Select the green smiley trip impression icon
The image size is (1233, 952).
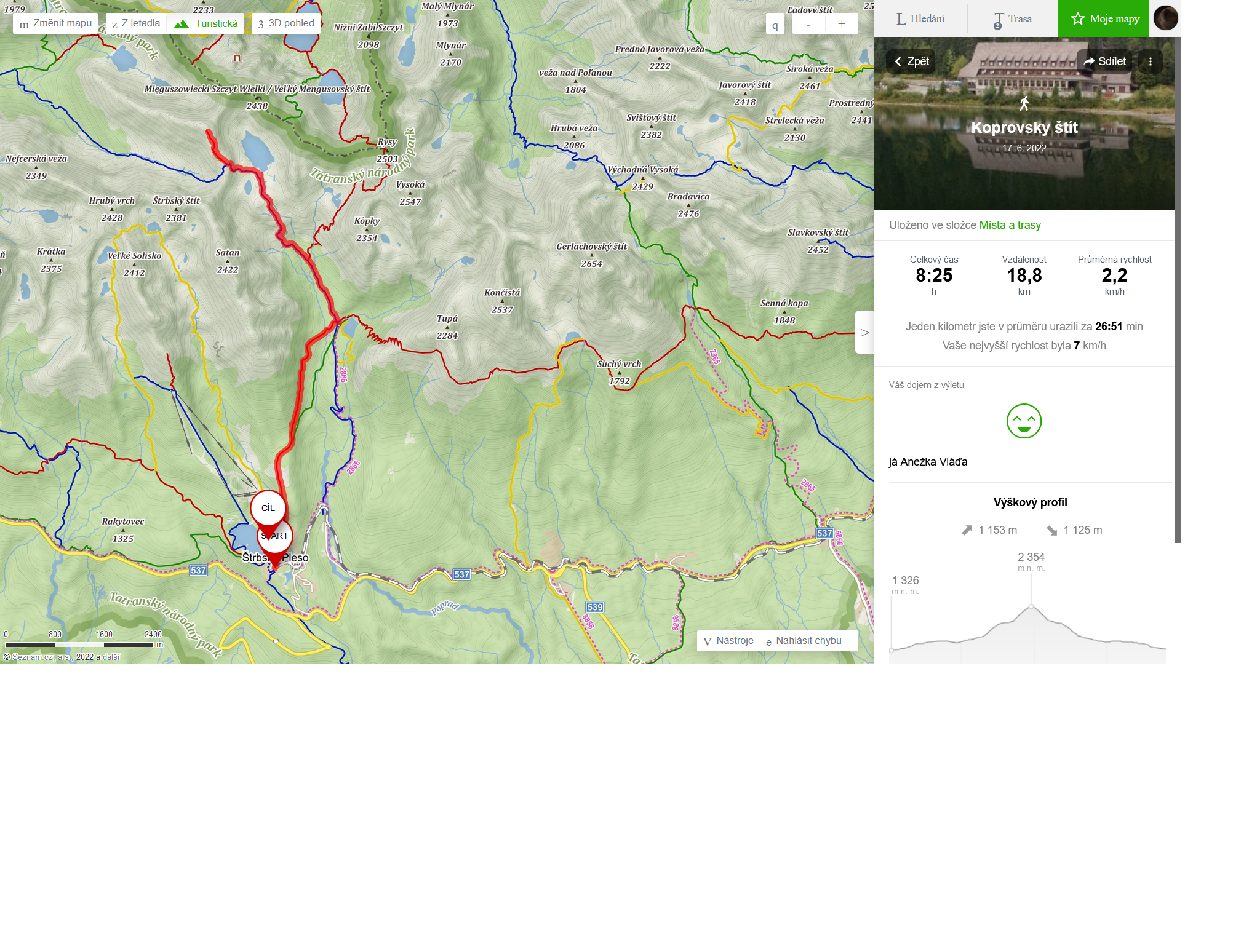click(1024, 421)
